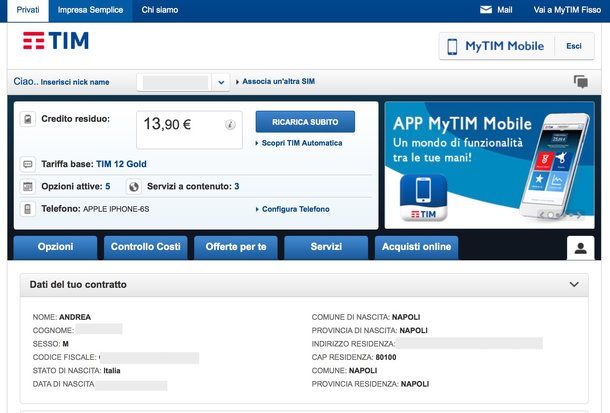Switch to the Privati tab

pos(28,10)
